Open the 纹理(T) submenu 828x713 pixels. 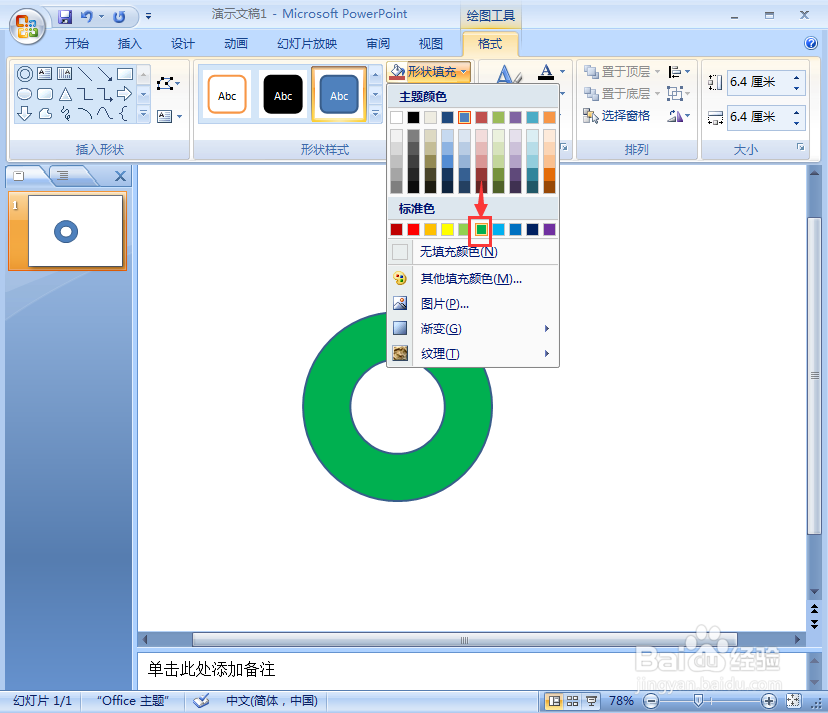pos(473,353)
